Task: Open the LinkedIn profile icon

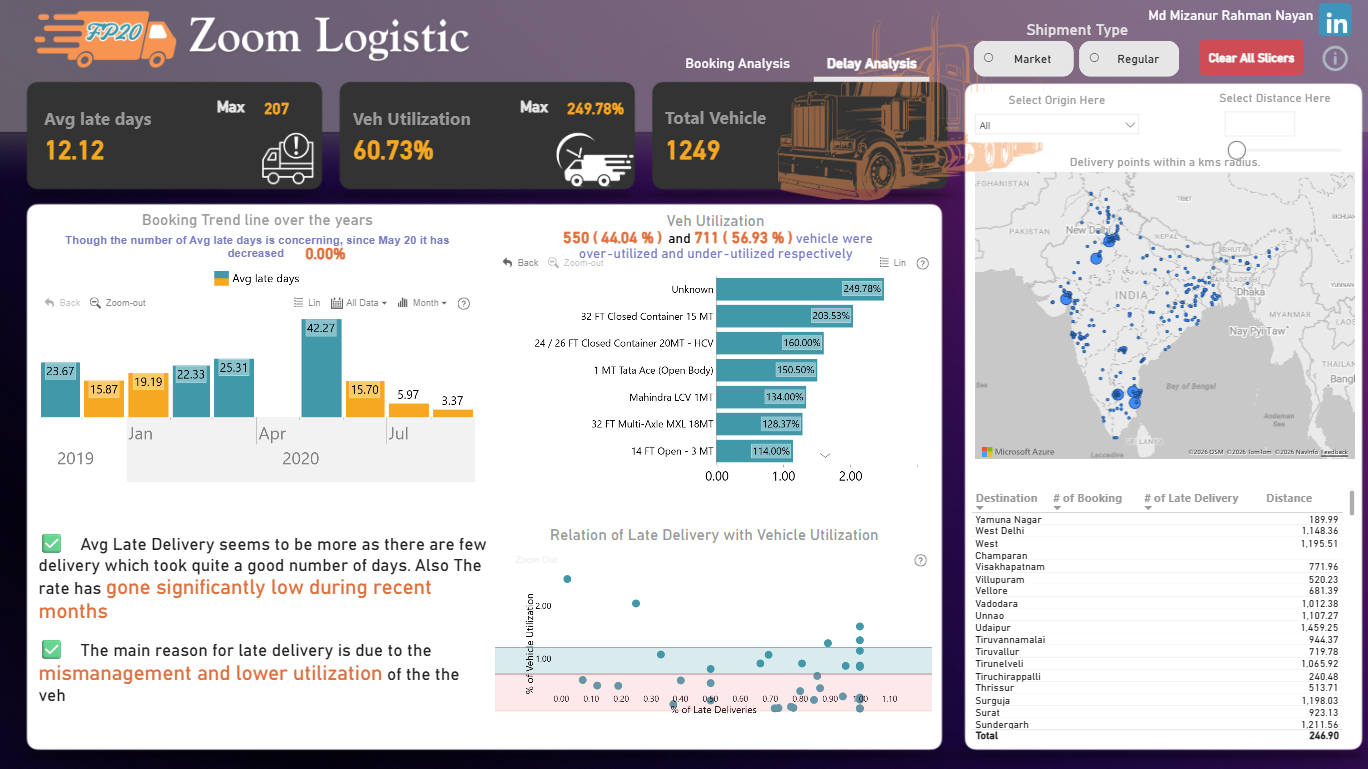Action: 1335,21
